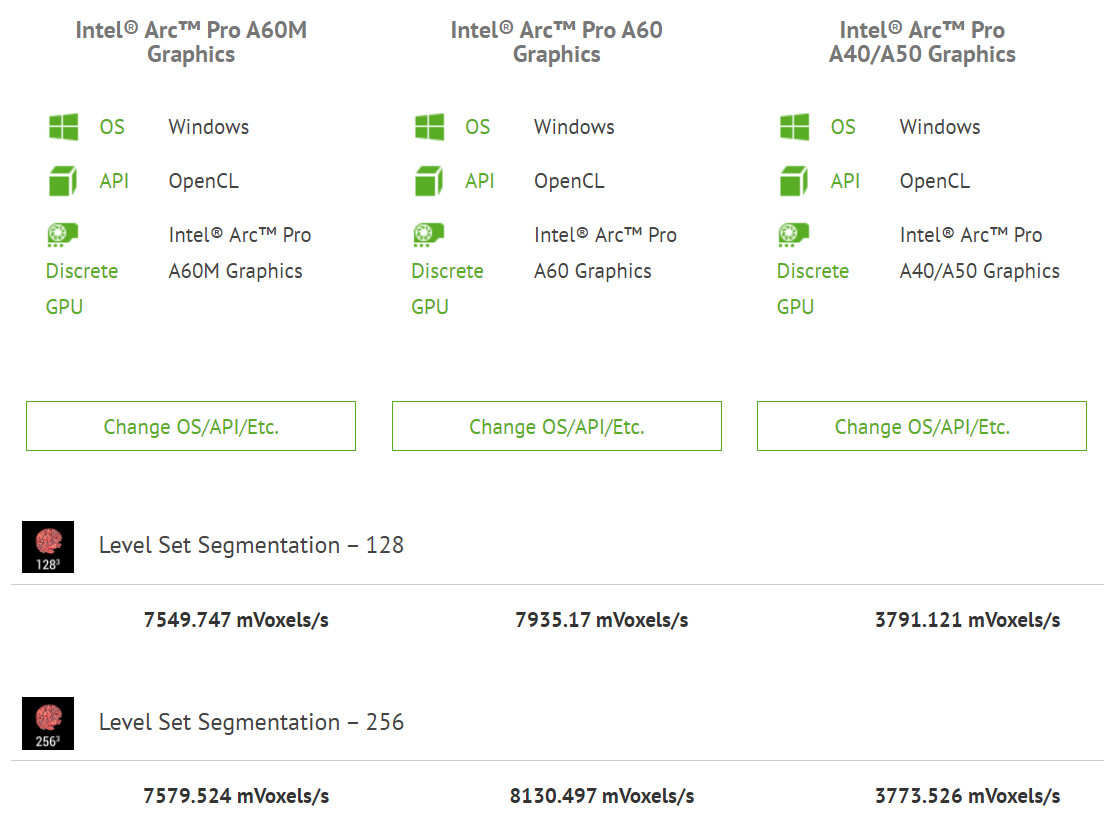The image size is (1104, 822).
Task: Click the Discrete GPU card icon for A60M
Action: pyautogui.click(x=63, y=235)
